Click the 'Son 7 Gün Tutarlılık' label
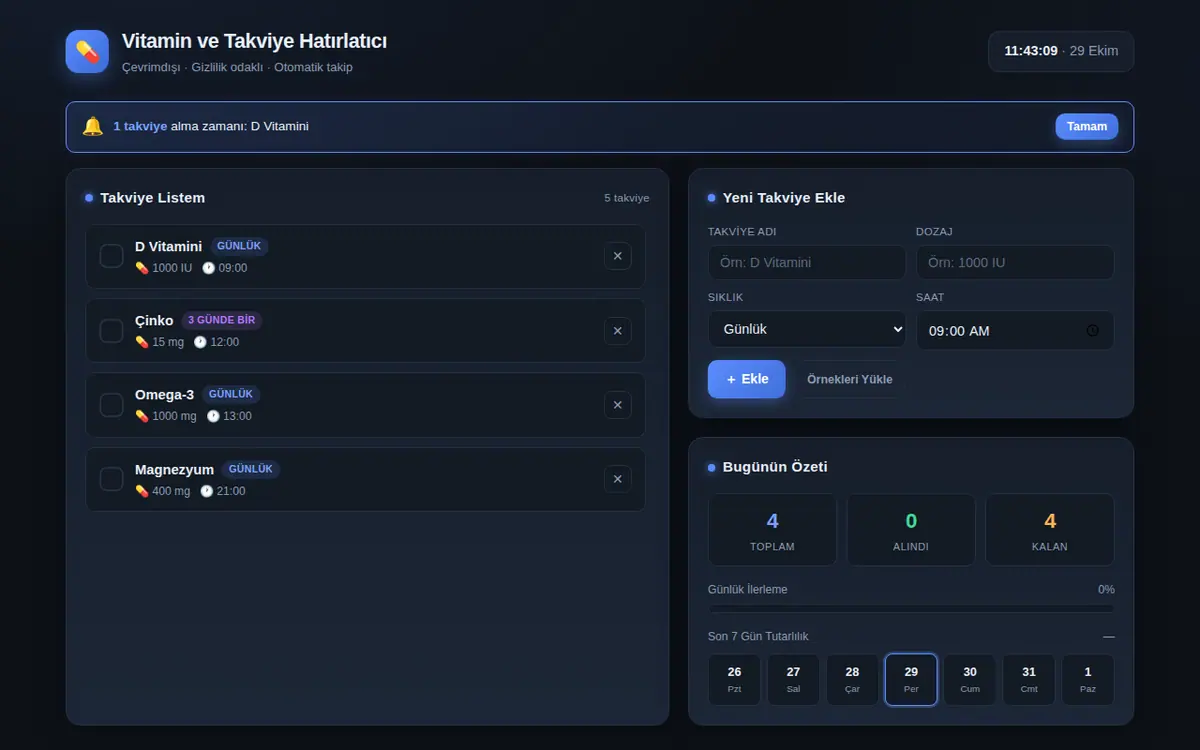This screenshot has width=1200, height=750. click(758, 637)
